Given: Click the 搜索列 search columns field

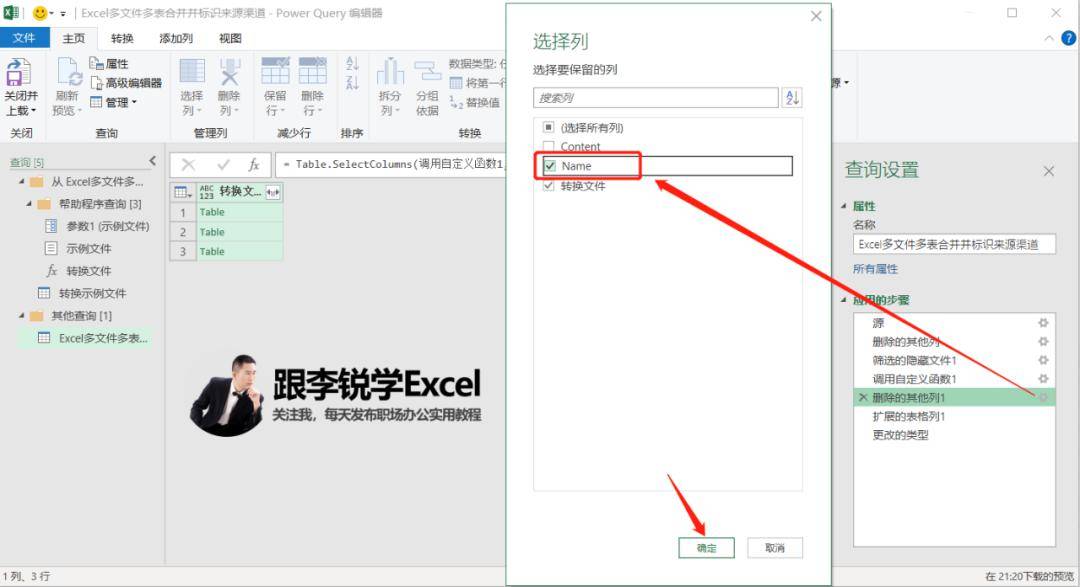Looking at the screenshot, I should coord(656,98).
